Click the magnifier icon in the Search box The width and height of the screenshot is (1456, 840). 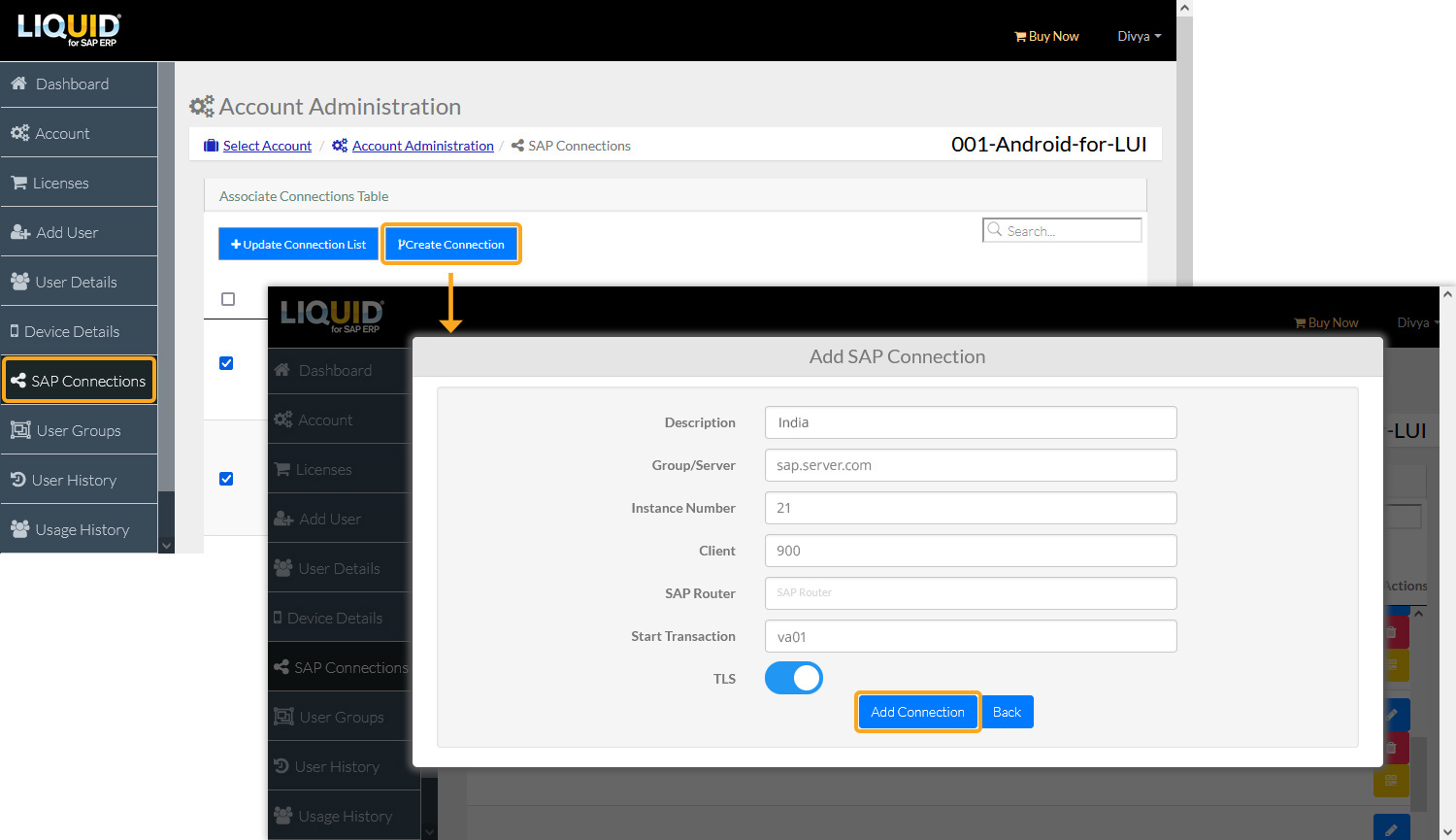tap(995, 230)
